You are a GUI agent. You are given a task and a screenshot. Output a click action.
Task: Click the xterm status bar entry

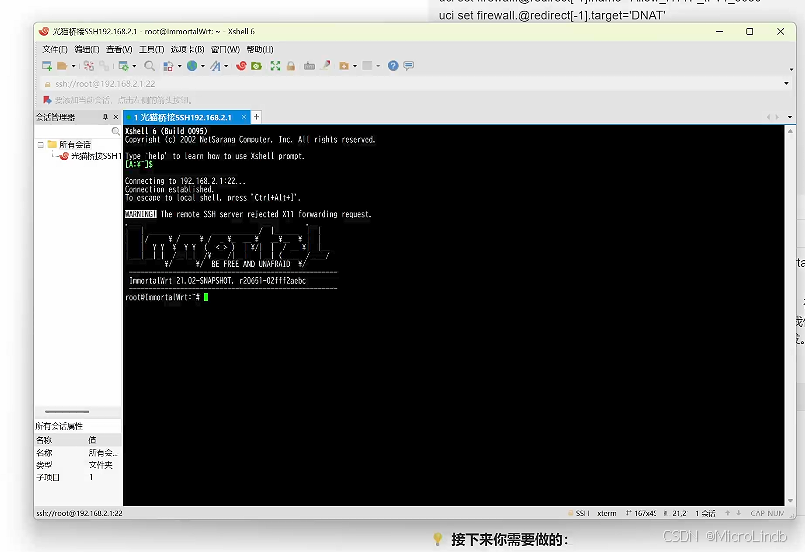(x=607, y=513)
